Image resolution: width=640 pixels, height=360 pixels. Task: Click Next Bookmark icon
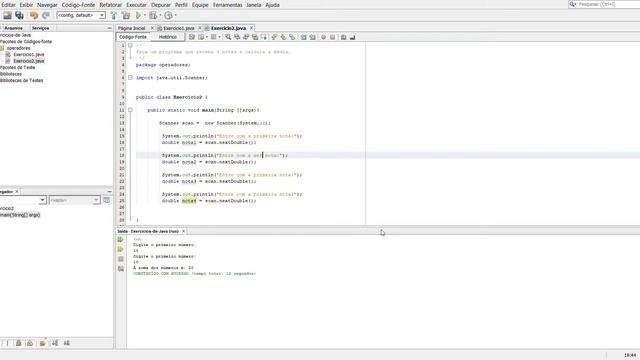click(283, 37)
